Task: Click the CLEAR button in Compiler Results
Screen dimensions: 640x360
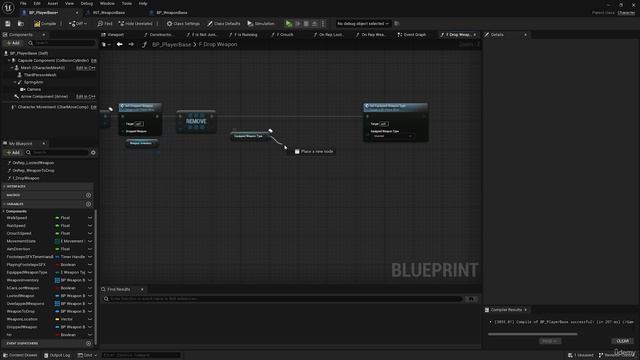Action: point(622,341)
